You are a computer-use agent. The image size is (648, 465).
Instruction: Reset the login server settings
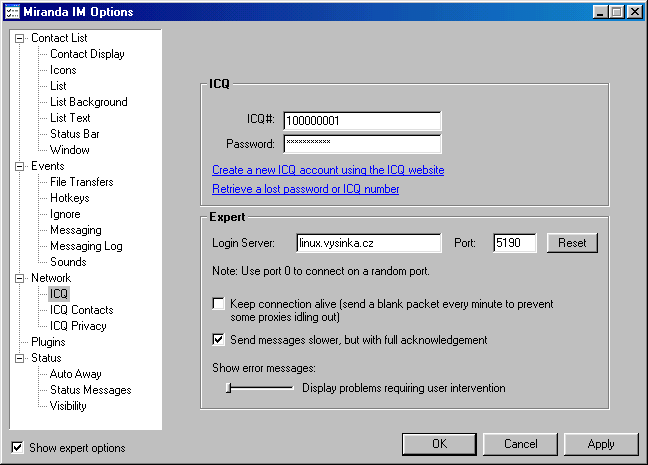click(572, 243)
